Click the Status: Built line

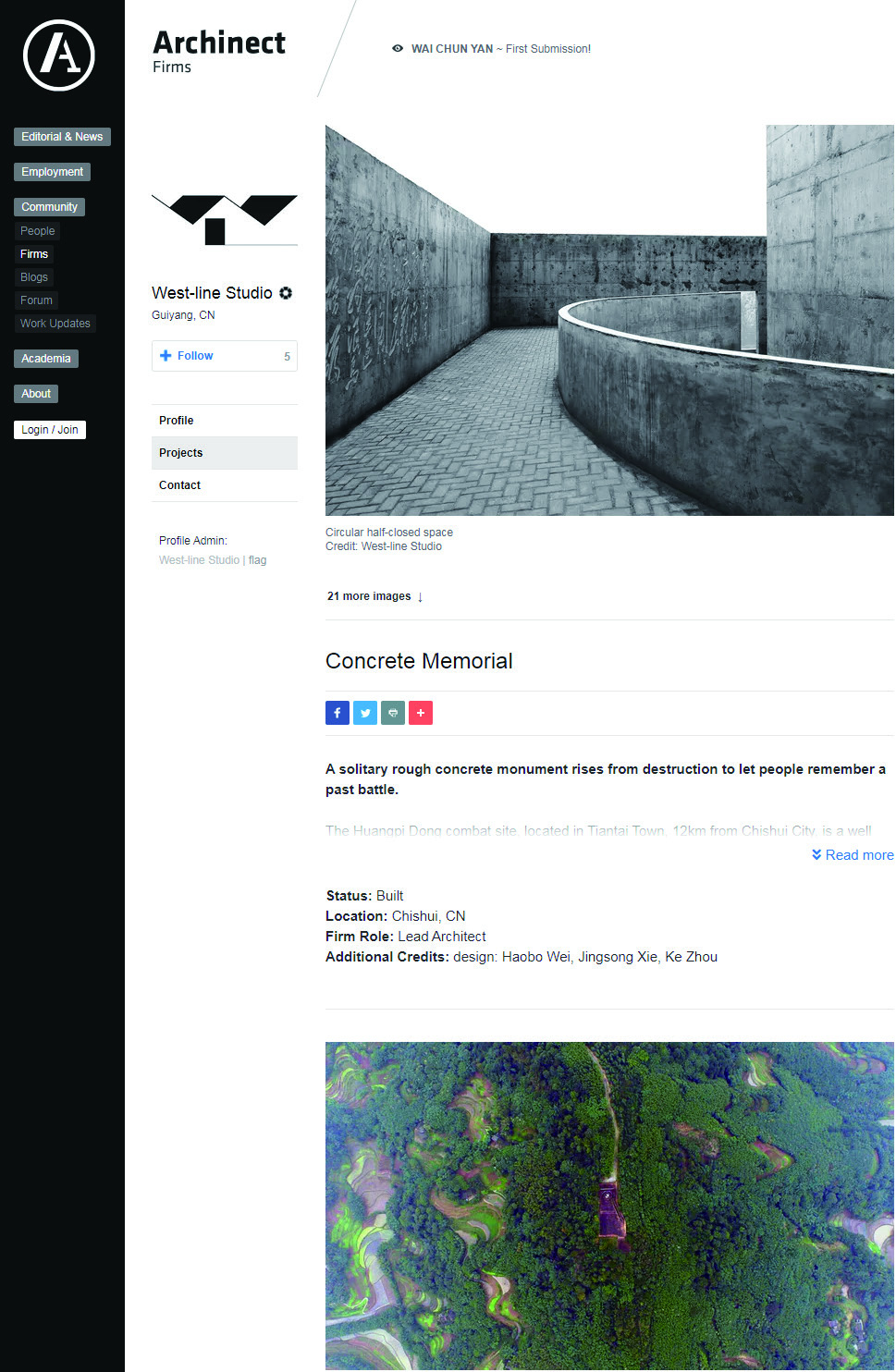pos(364,896)
